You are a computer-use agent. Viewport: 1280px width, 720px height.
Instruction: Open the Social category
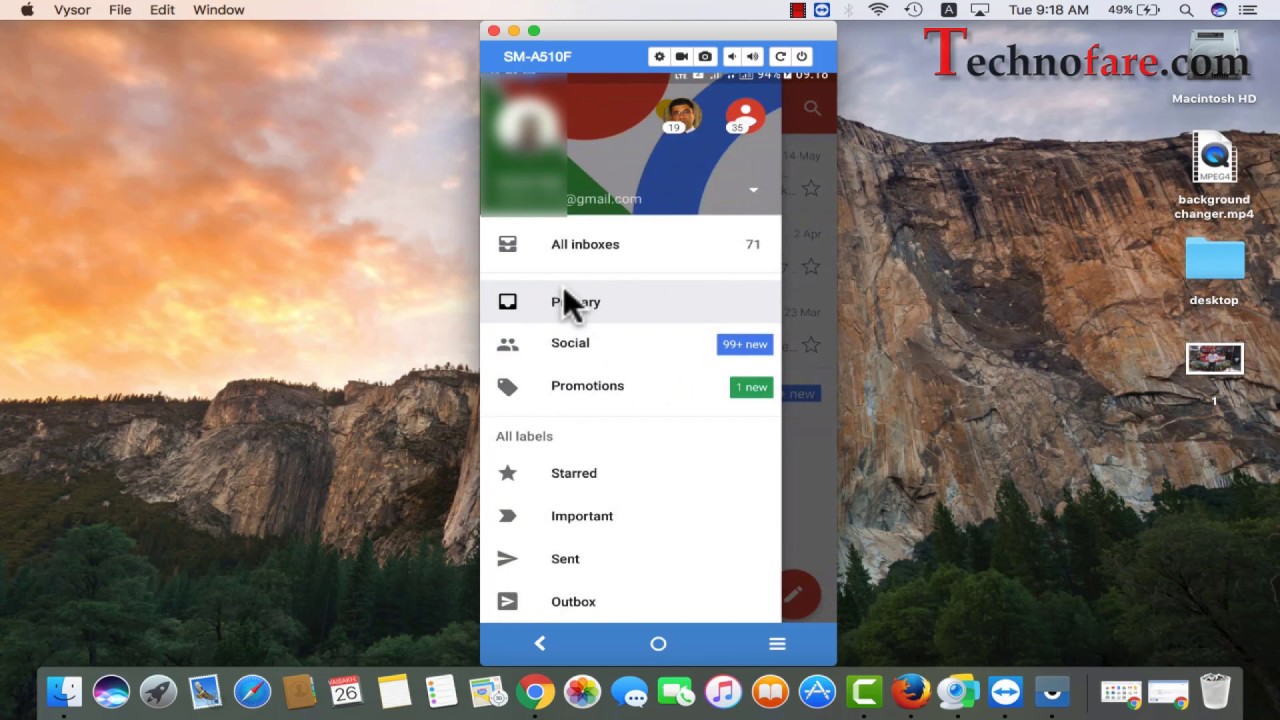(x=630, y=343)
